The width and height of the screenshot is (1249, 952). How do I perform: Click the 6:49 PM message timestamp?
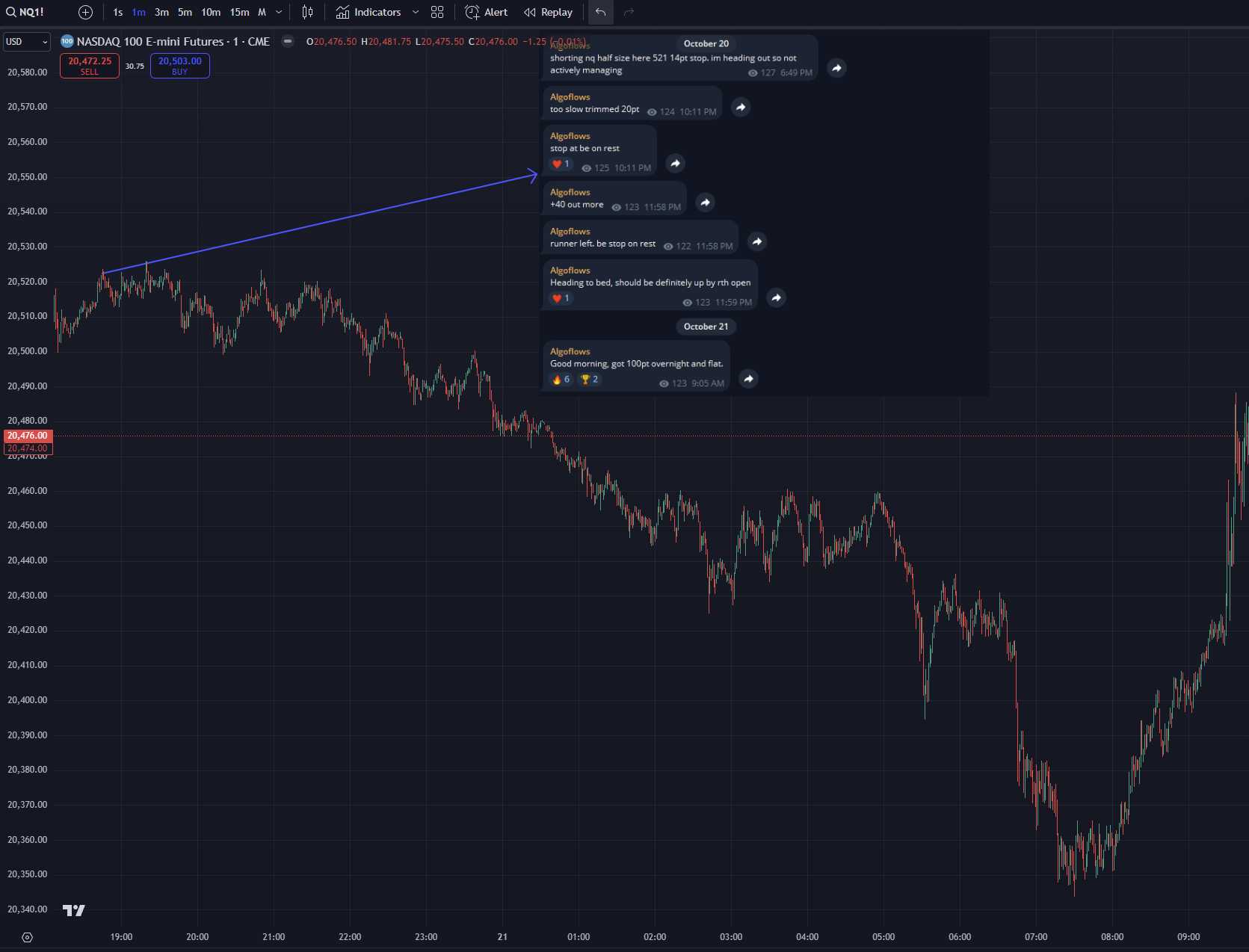tap(796, 72)
